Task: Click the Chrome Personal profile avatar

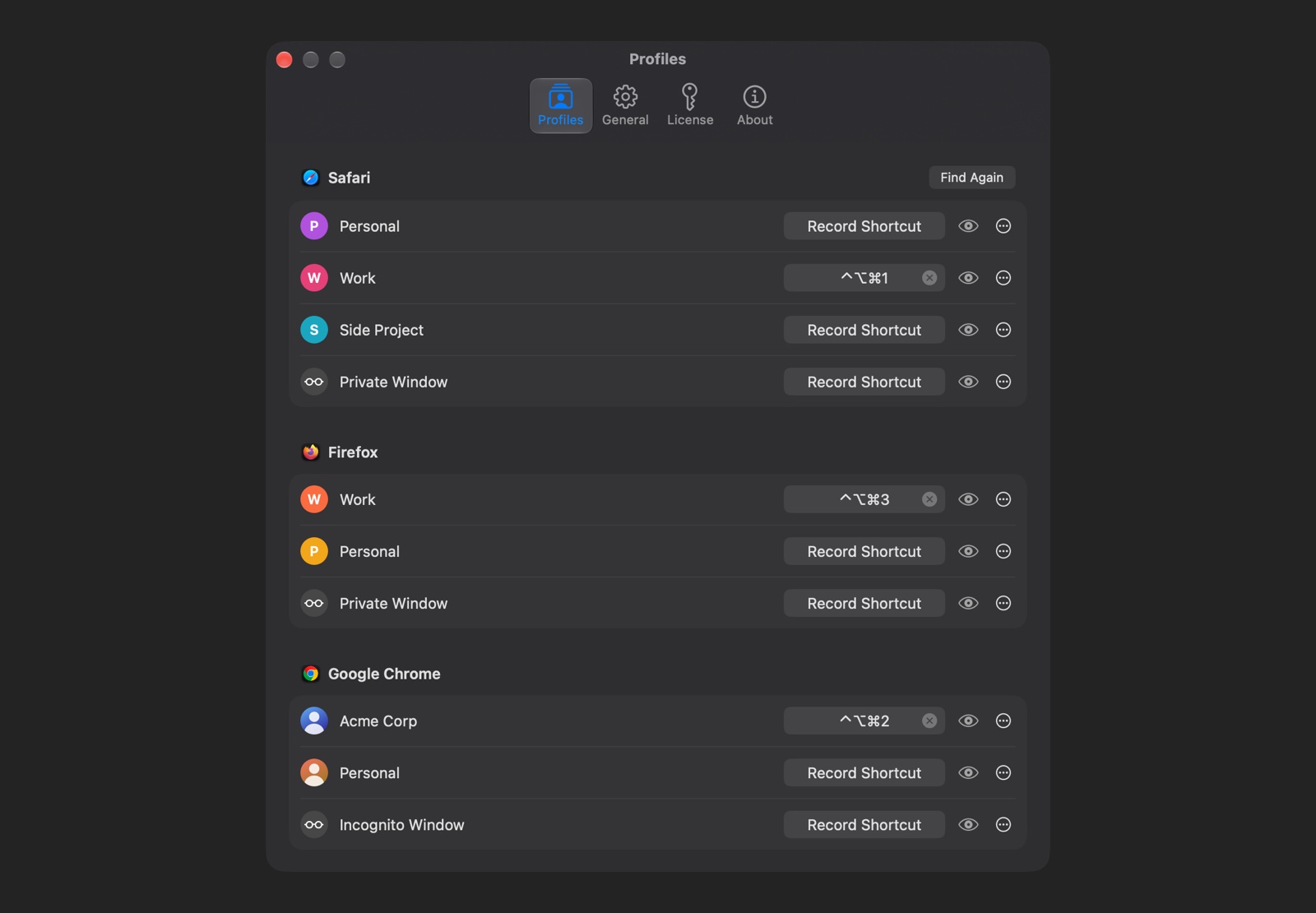Action: pyautogui.click(x=314, y=772)
